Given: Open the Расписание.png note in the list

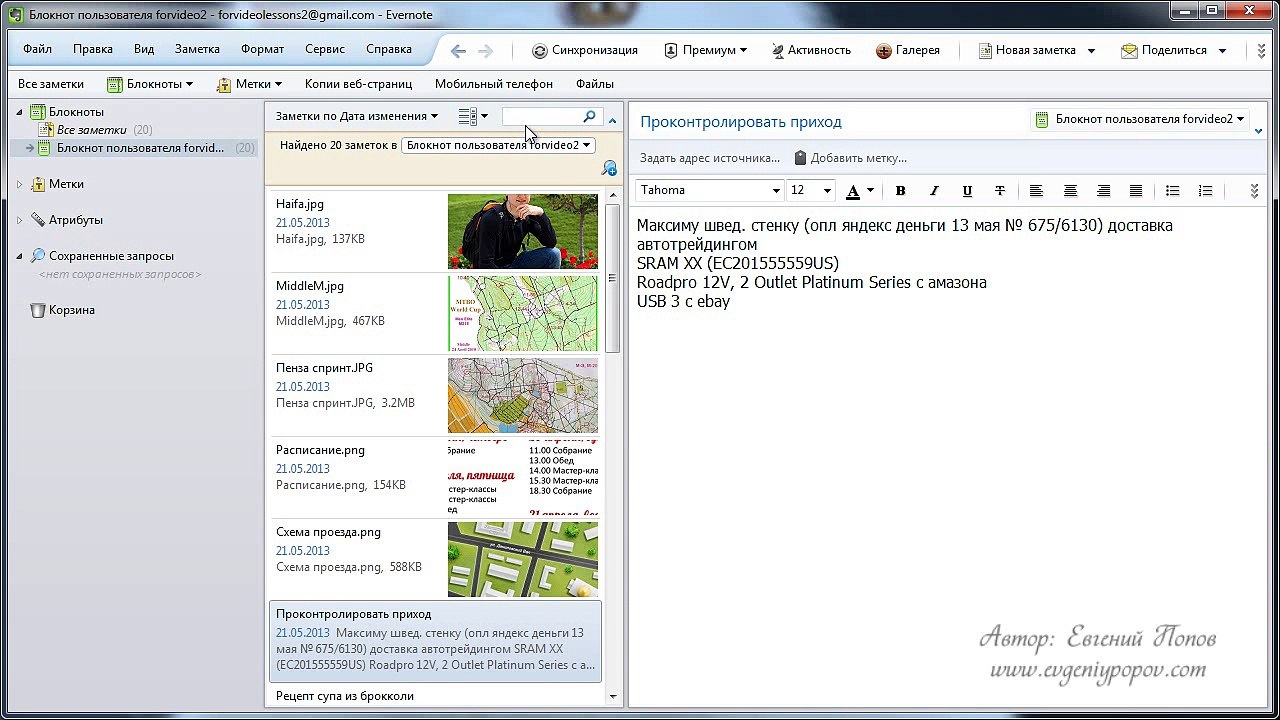Looking at the screenshot, I should pyautogui.click(x=436, y=477).
